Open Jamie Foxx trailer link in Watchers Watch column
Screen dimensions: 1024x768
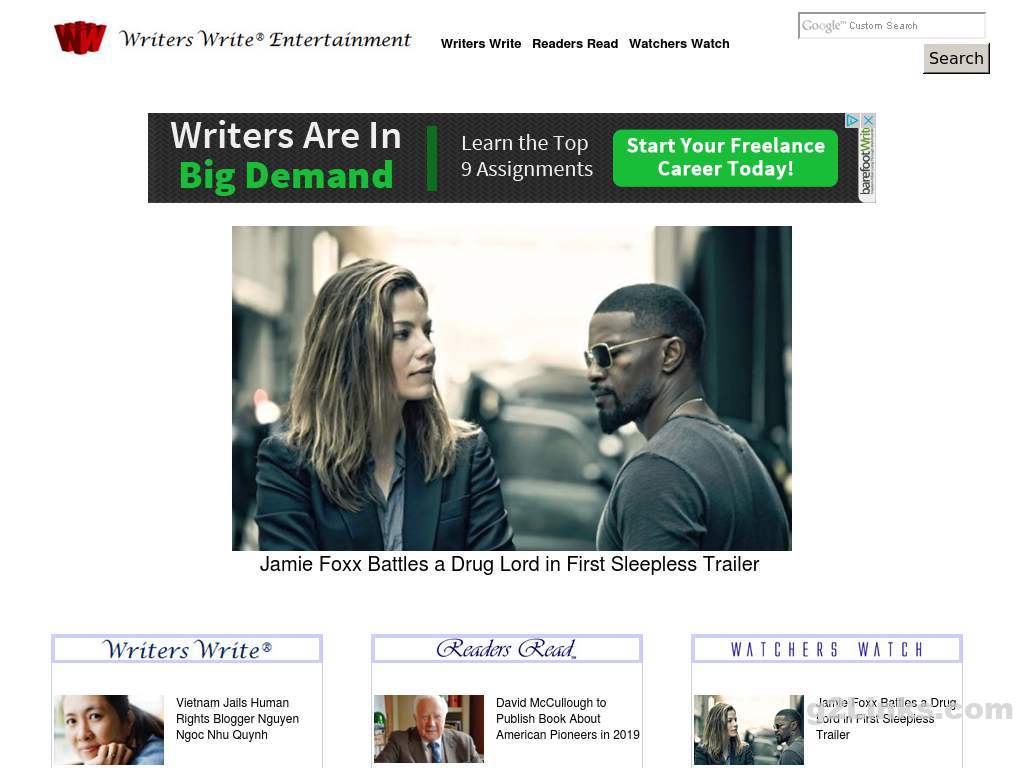pyautogui.click(x=886, y=719)
